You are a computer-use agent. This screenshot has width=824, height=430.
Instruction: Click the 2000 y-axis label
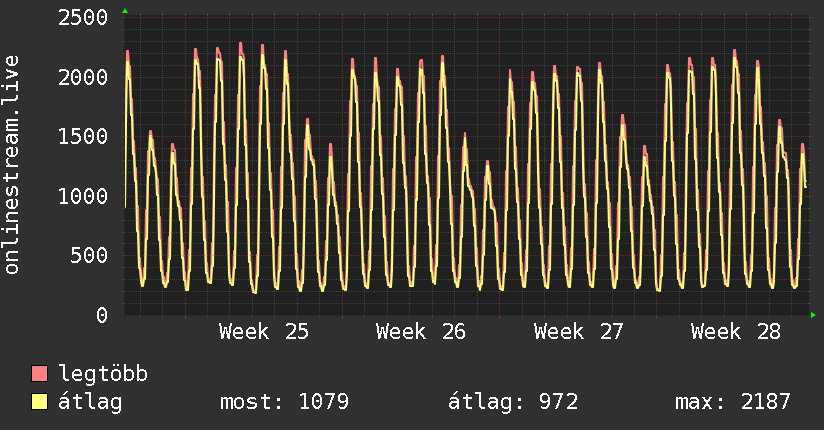click(83, 77)
